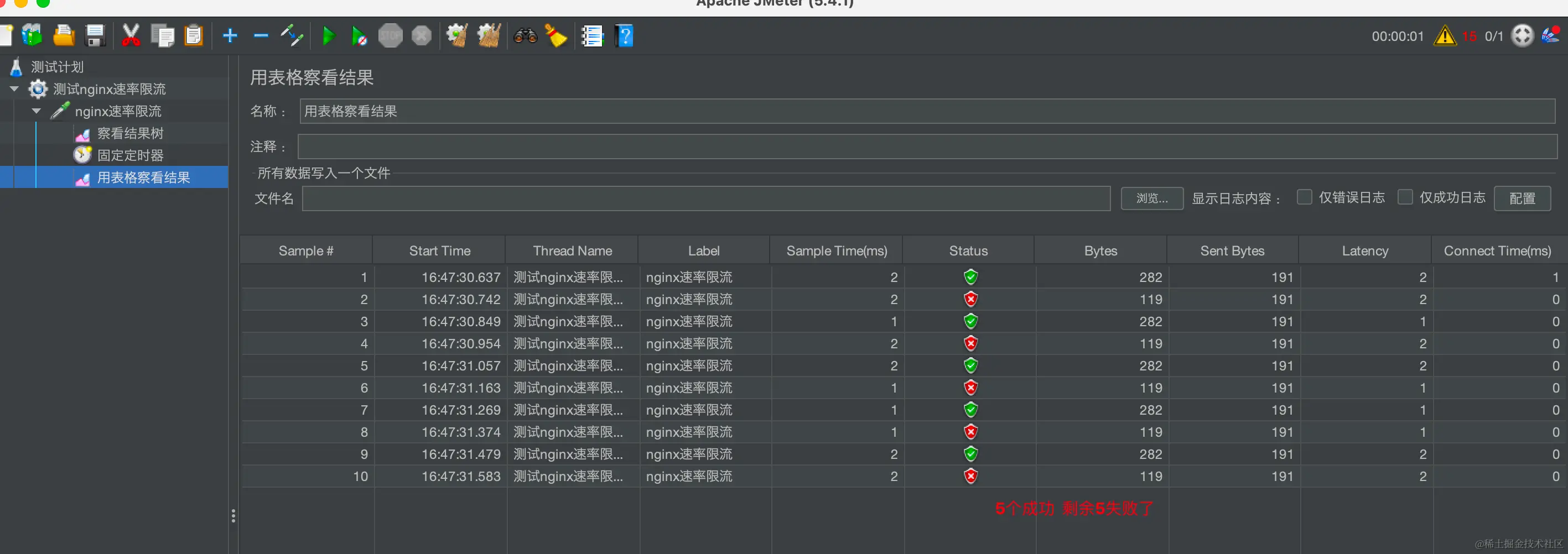Select the 固定定时器 timer node
The height and width of the screenshot is (554, 1568).
pos(130,156)
